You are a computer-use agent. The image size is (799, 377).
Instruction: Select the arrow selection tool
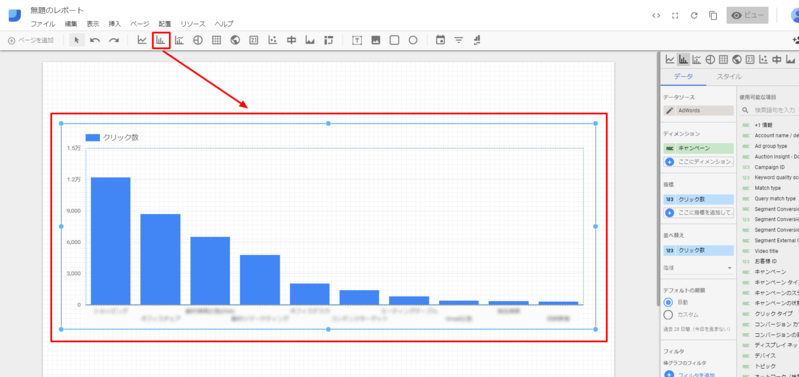pos(76,40)
